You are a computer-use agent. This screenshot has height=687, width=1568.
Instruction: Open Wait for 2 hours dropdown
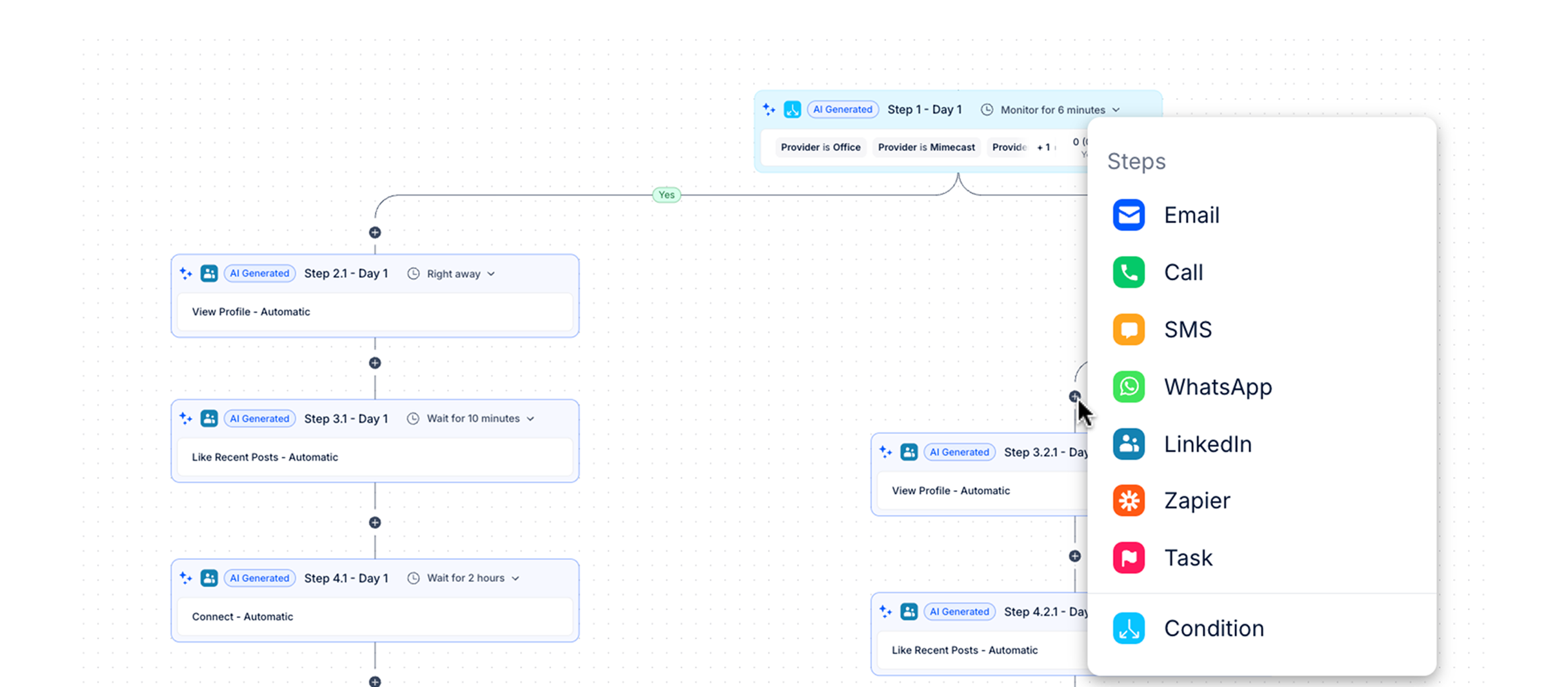click(463, 578)
